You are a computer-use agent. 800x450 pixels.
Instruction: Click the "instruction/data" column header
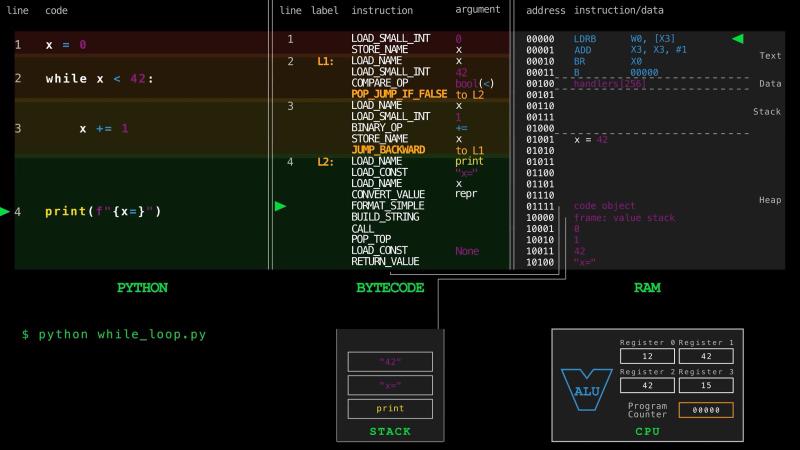(619, 10)
